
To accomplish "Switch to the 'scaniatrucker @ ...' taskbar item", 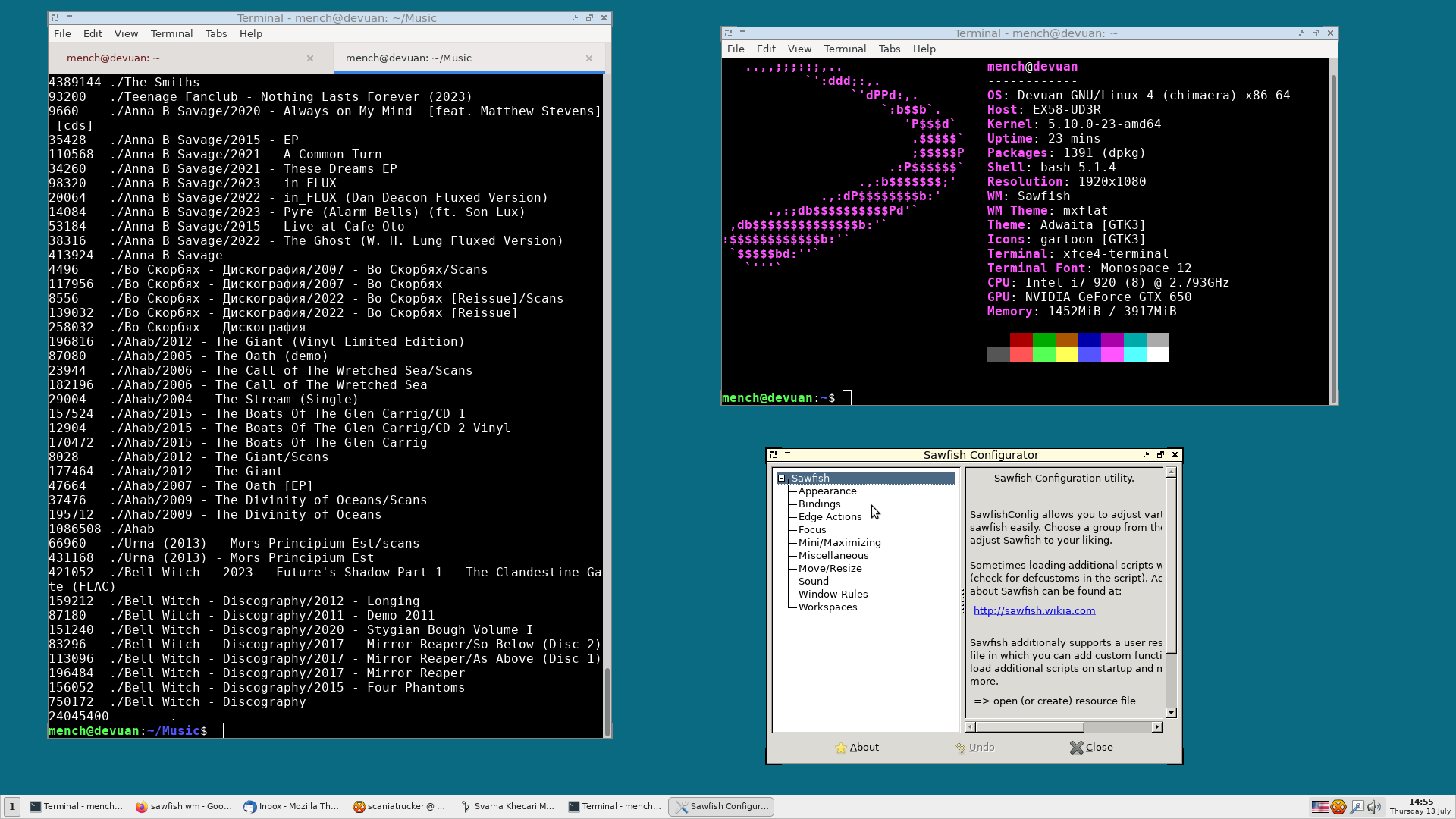I will [x=399, y=806].
